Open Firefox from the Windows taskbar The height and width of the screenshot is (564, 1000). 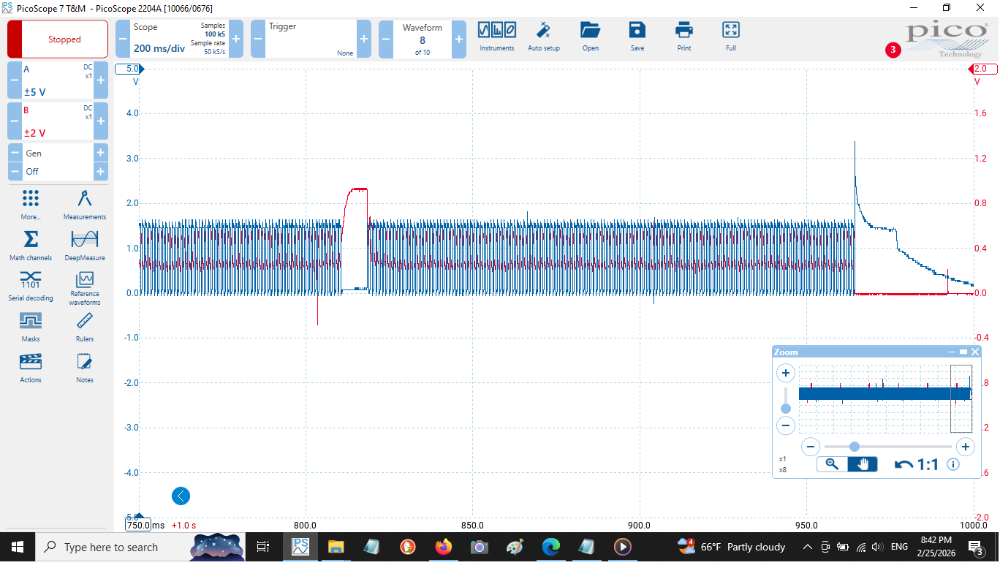[x=443, y=547]
